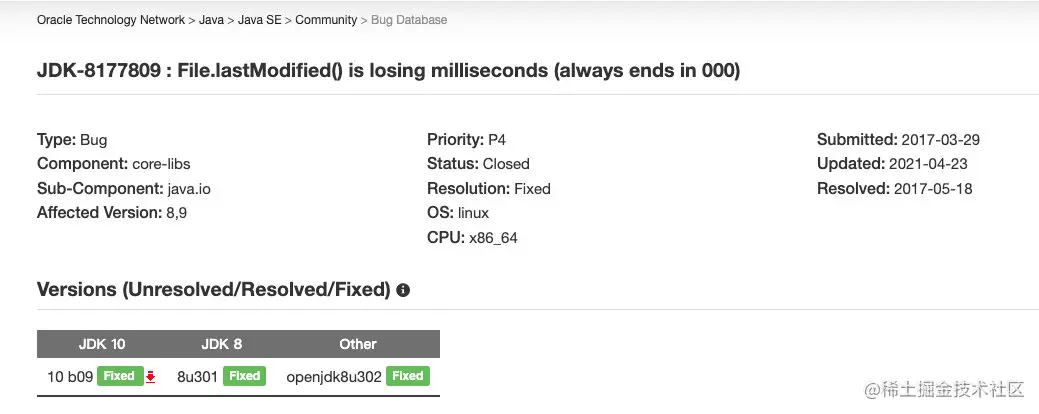The image size is (1039, 414).
Task: Open Oracle Technology Network breadcrumb link
Action: tap(111, 20)
